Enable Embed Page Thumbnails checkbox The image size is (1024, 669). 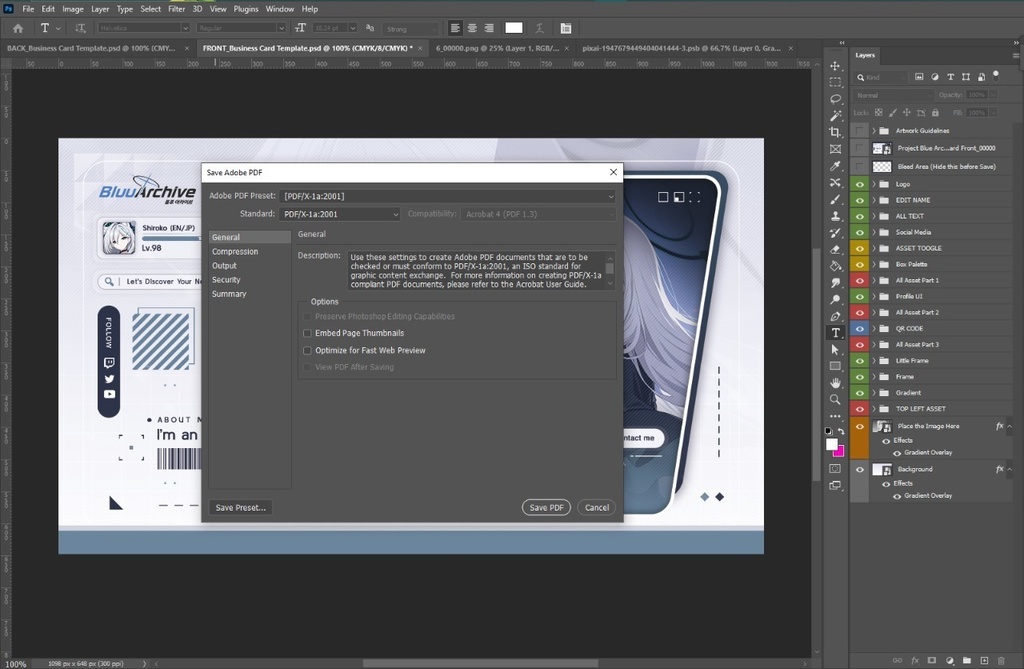[308, 333]
